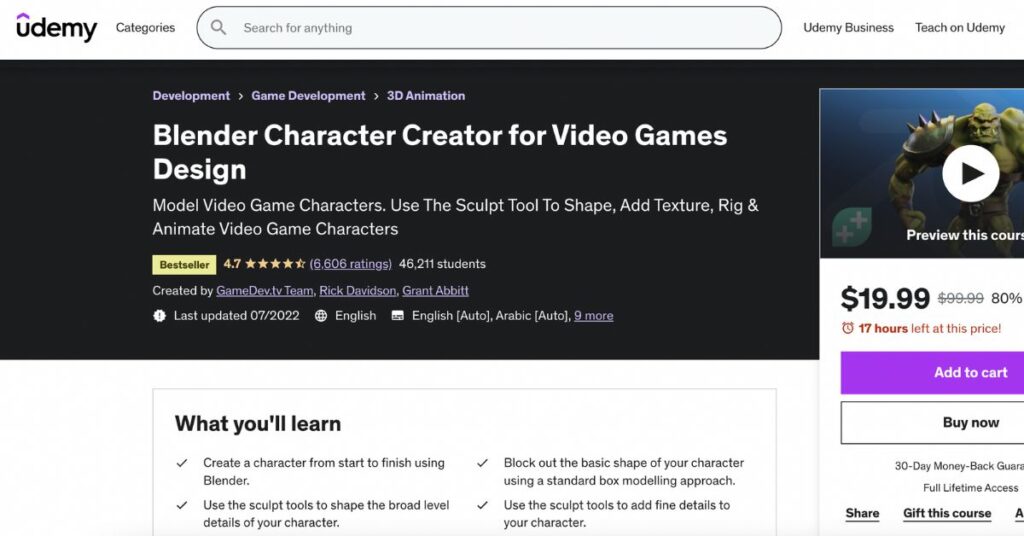Click the star rating icons
Screen dimensions: 1024x536
pos(275,264)
